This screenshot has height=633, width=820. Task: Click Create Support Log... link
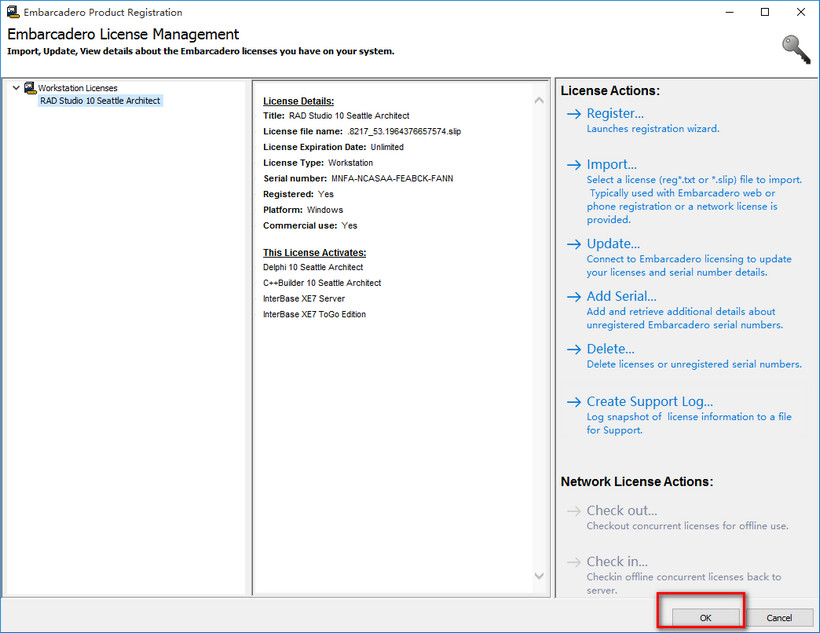(649, 402)
